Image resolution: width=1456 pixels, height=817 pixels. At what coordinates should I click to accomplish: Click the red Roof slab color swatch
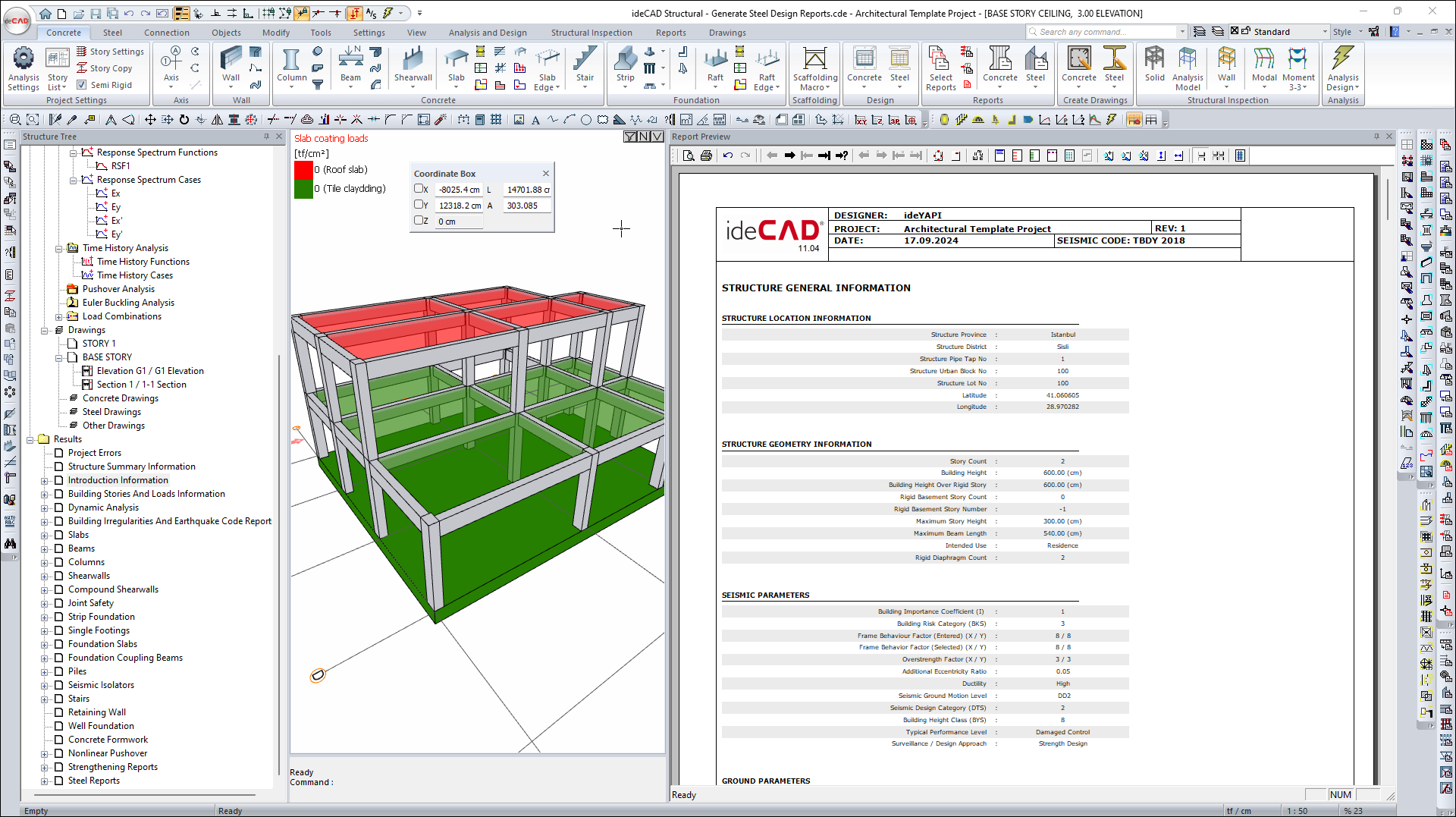303,170
